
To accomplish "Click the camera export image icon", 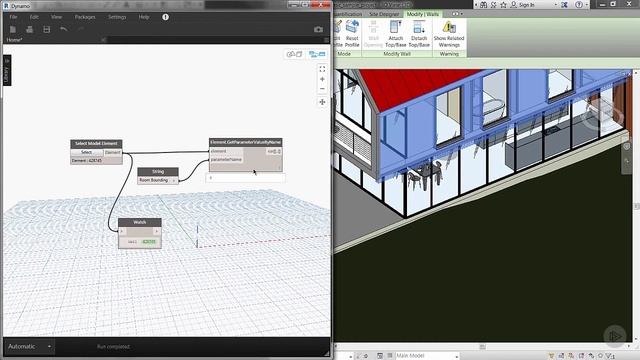I will click(318, 29).
